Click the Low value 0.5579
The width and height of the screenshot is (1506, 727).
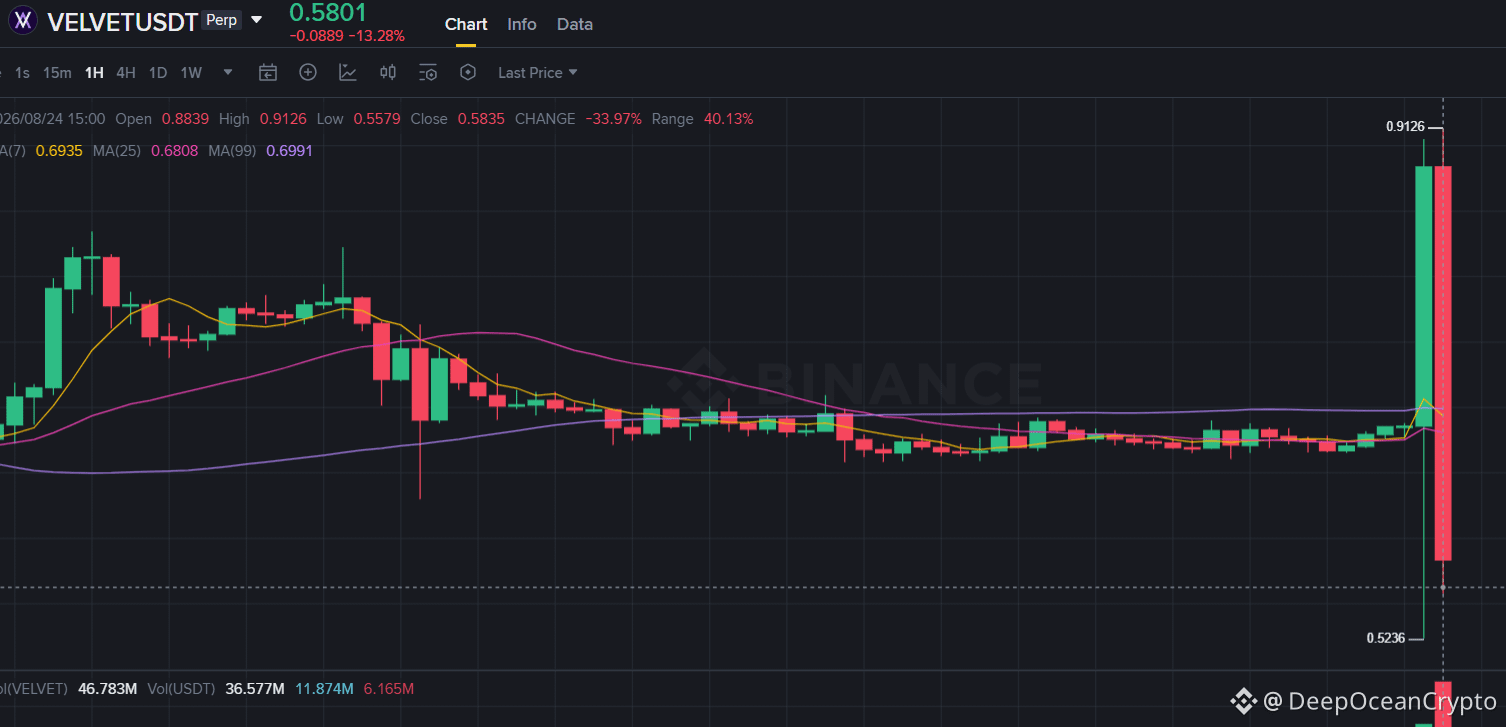click(x=376, y=119)
